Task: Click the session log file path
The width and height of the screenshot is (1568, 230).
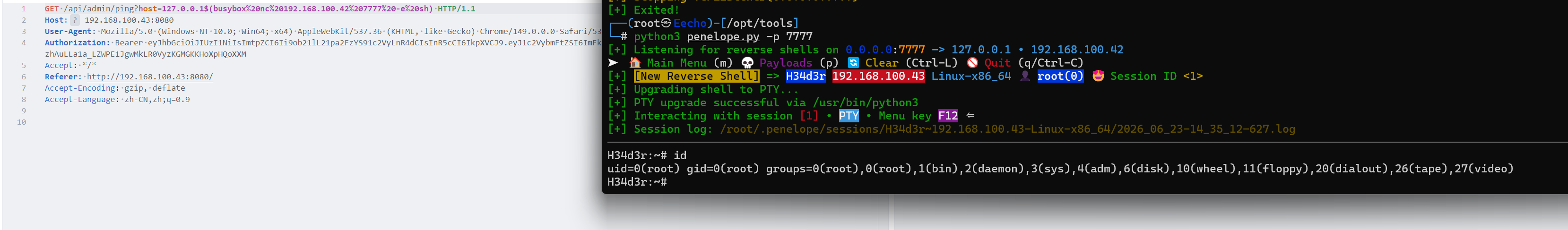Action: click(1007, 129)
